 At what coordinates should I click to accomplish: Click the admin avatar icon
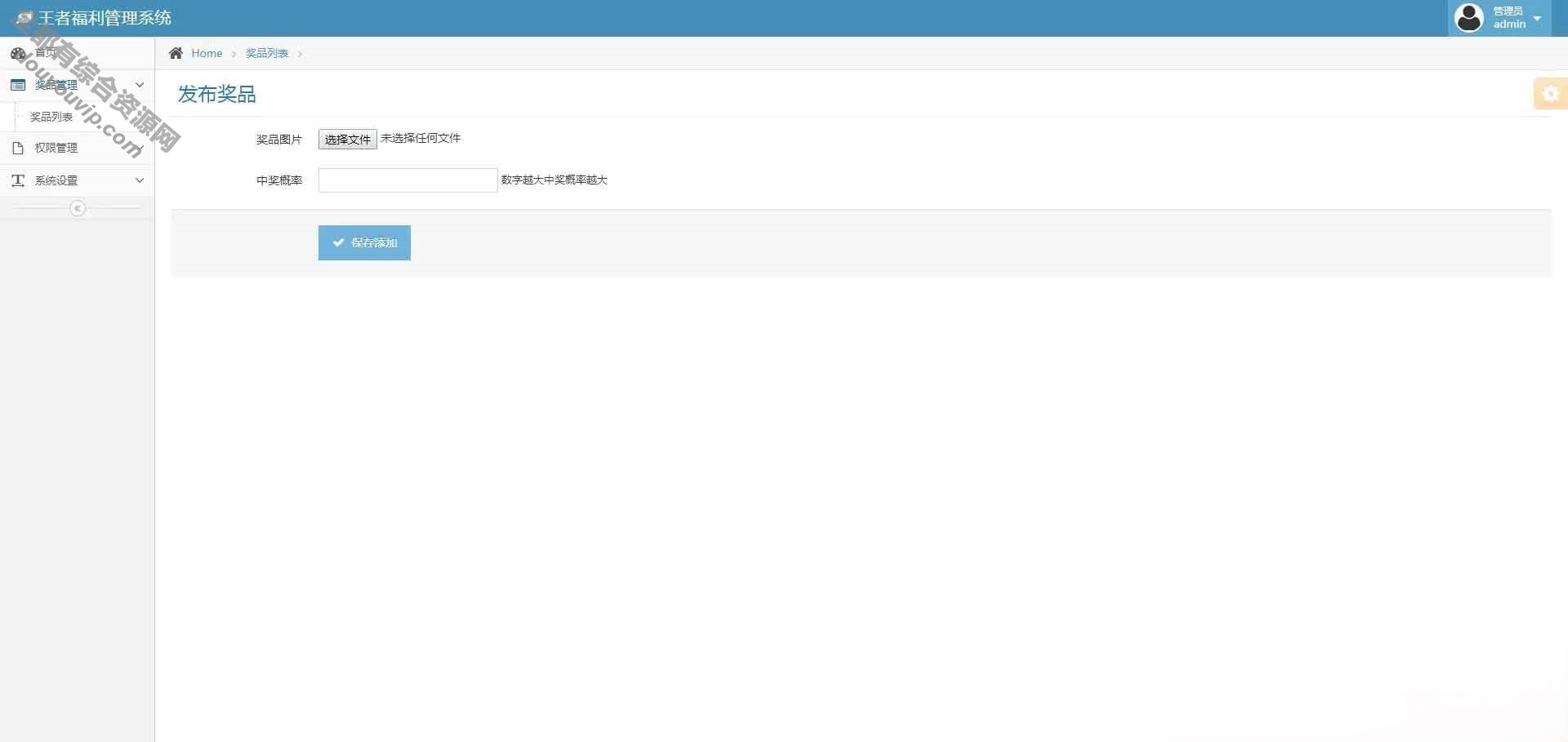[1469, 18]
